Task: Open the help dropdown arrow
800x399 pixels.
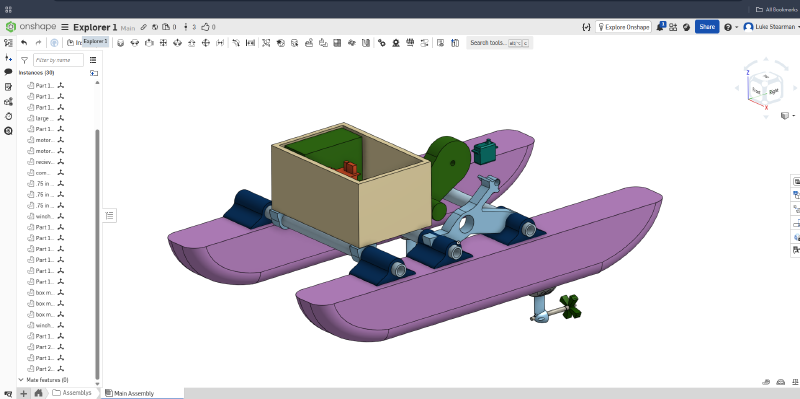Action: click(x=736, y=27)
